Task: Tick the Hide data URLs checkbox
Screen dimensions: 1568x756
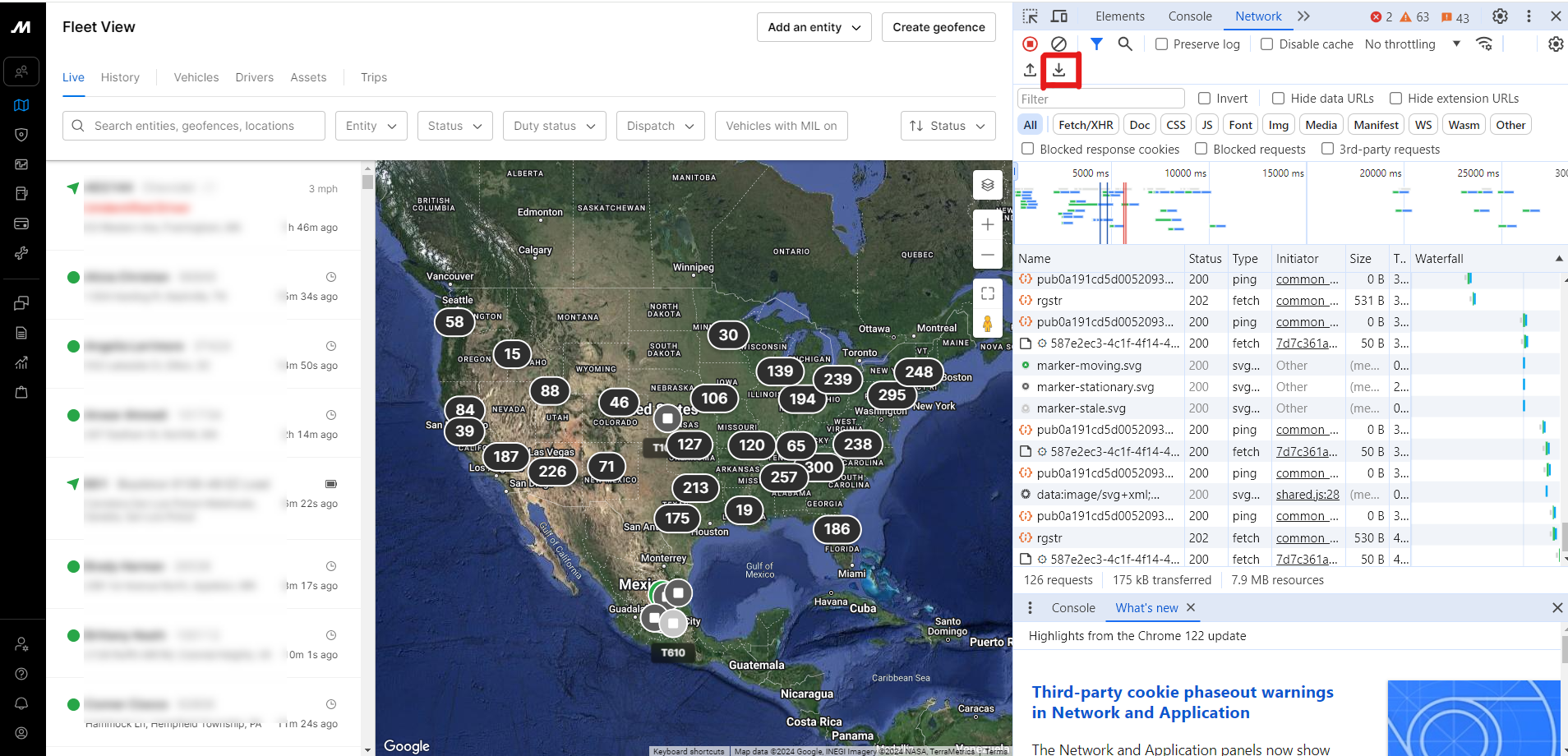Action: 1279,99
